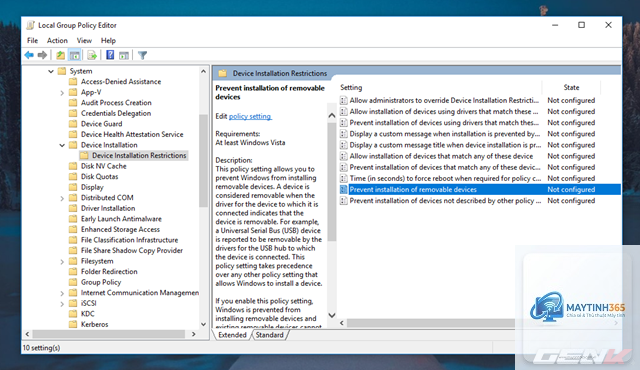Select 'Prevent installation of devices using drivers that match' policy
The image size is (640, 370).
pyautogui.click(x=444, y=122)
